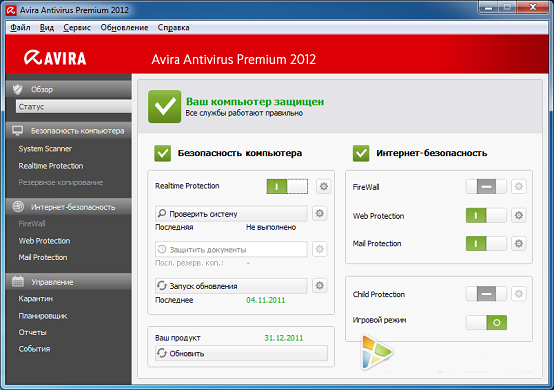Click the Avira logo in red banner

pyautogui.click(x=55, y=58)
